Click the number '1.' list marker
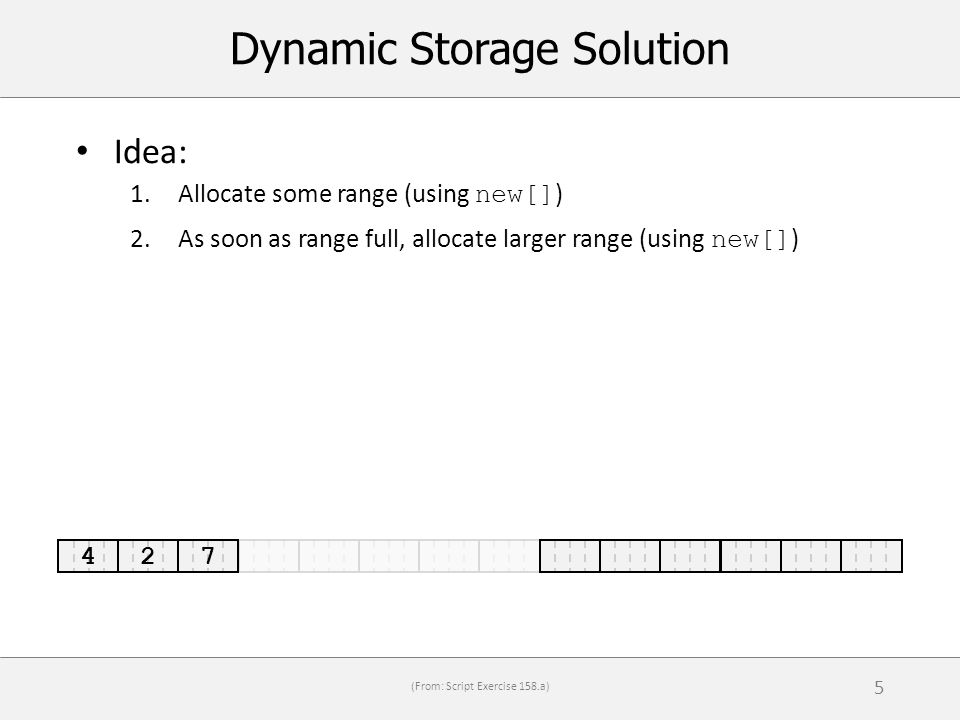This screenshot has height=720, width=960. 140,194
